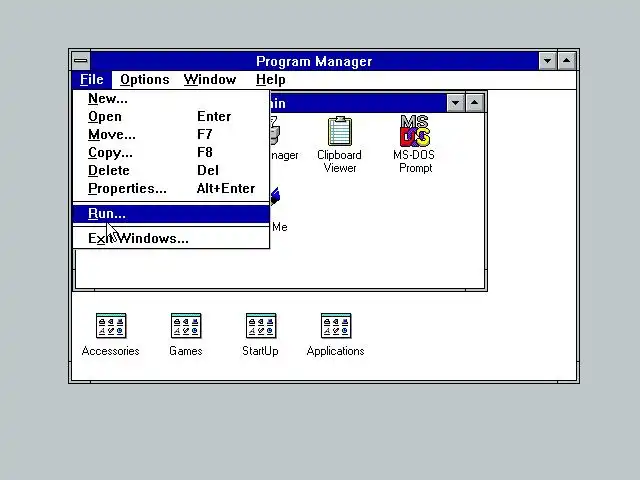Screen dimensions: 640x480
Task: Minimize the Program Manager window
Action: (x=548, y=61)
